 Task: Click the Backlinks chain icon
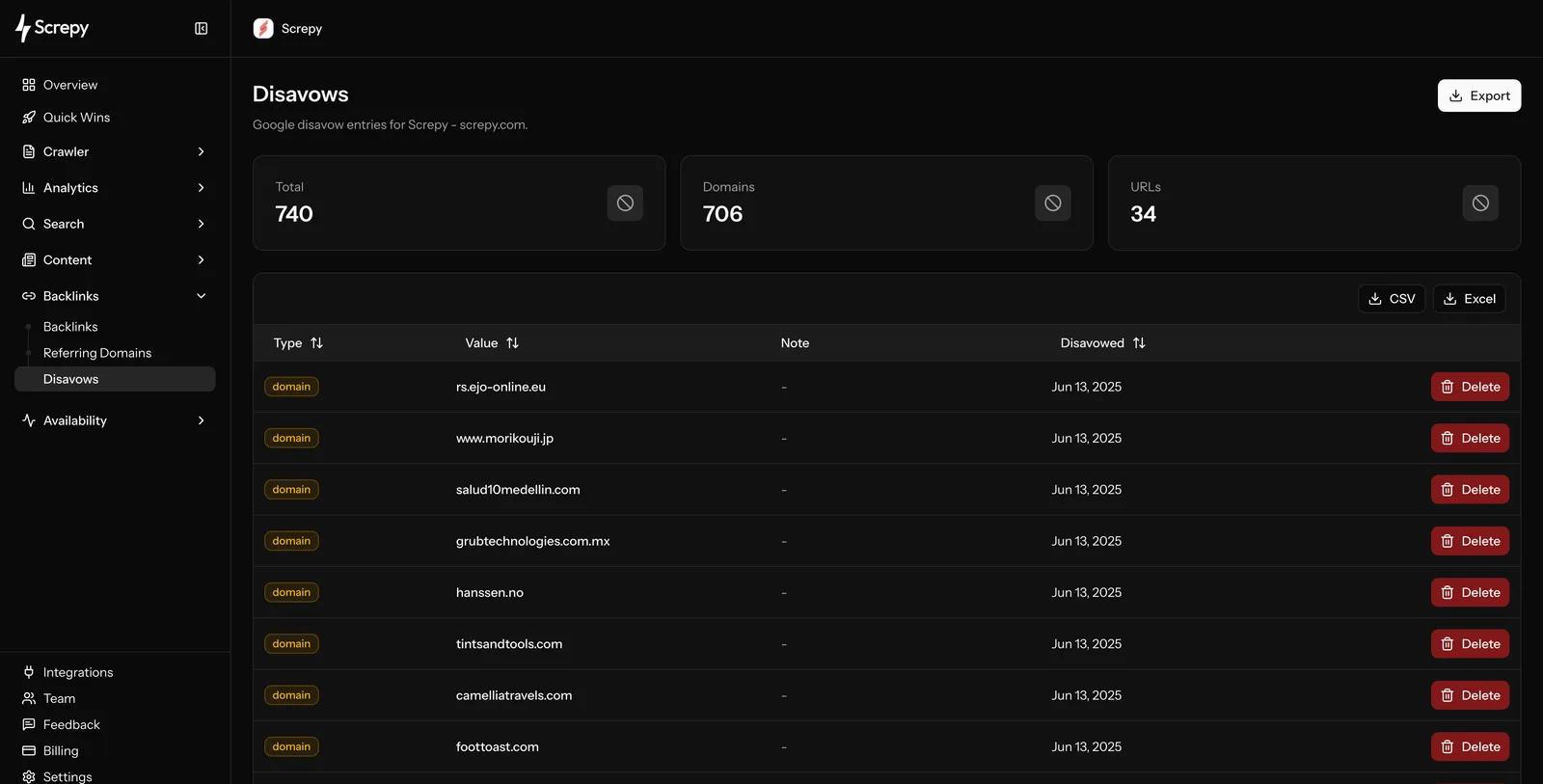pyautogui.click(x=29, y=296)
